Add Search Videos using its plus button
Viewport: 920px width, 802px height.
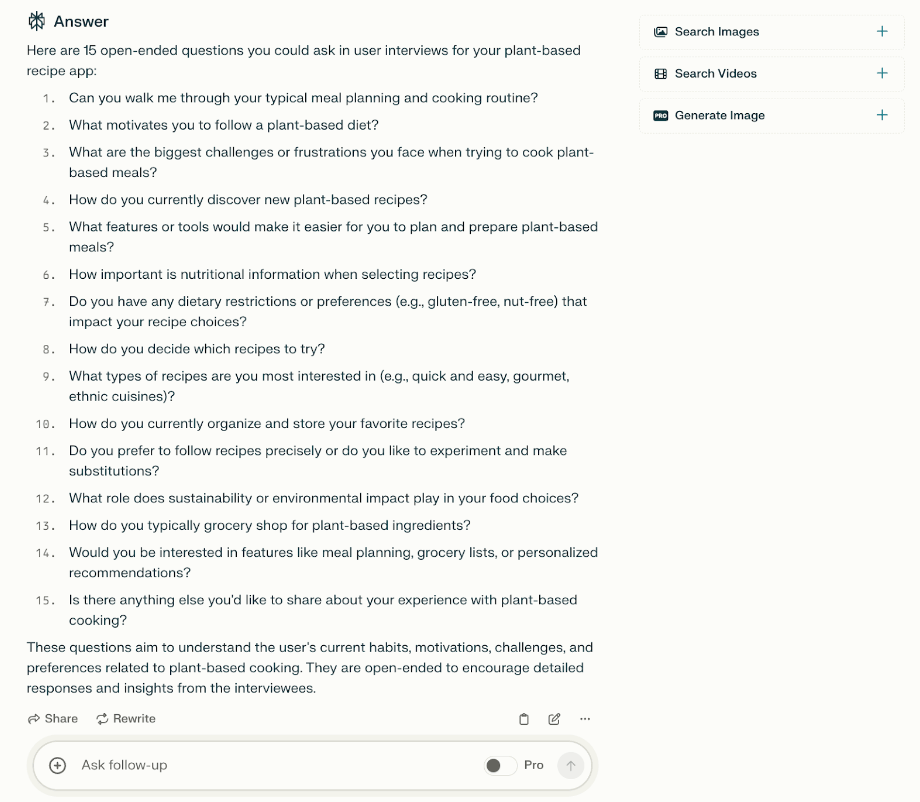(x=882, y=73)
